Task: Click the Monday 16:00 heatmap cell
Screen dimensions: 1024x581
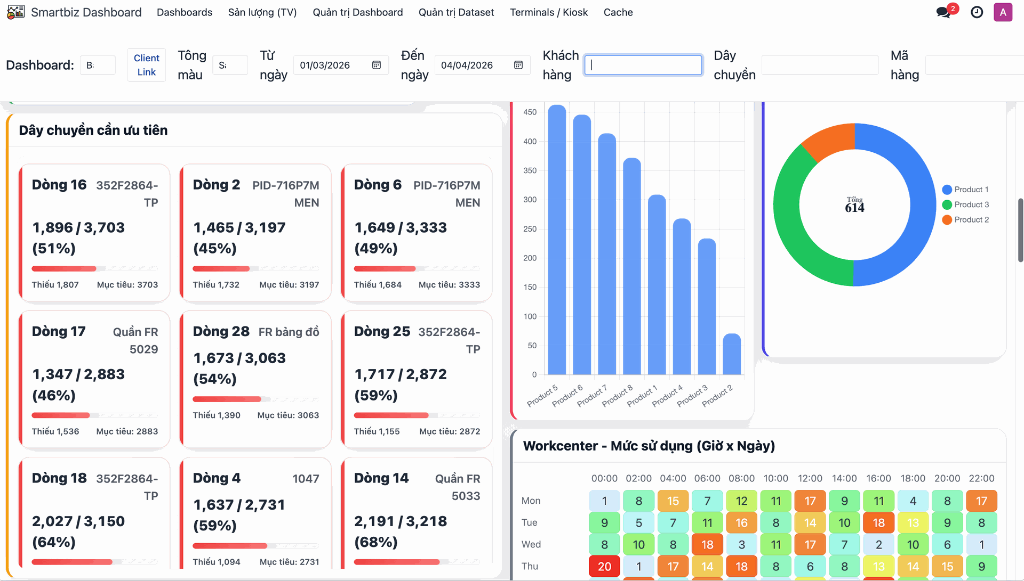Action: 878,501
